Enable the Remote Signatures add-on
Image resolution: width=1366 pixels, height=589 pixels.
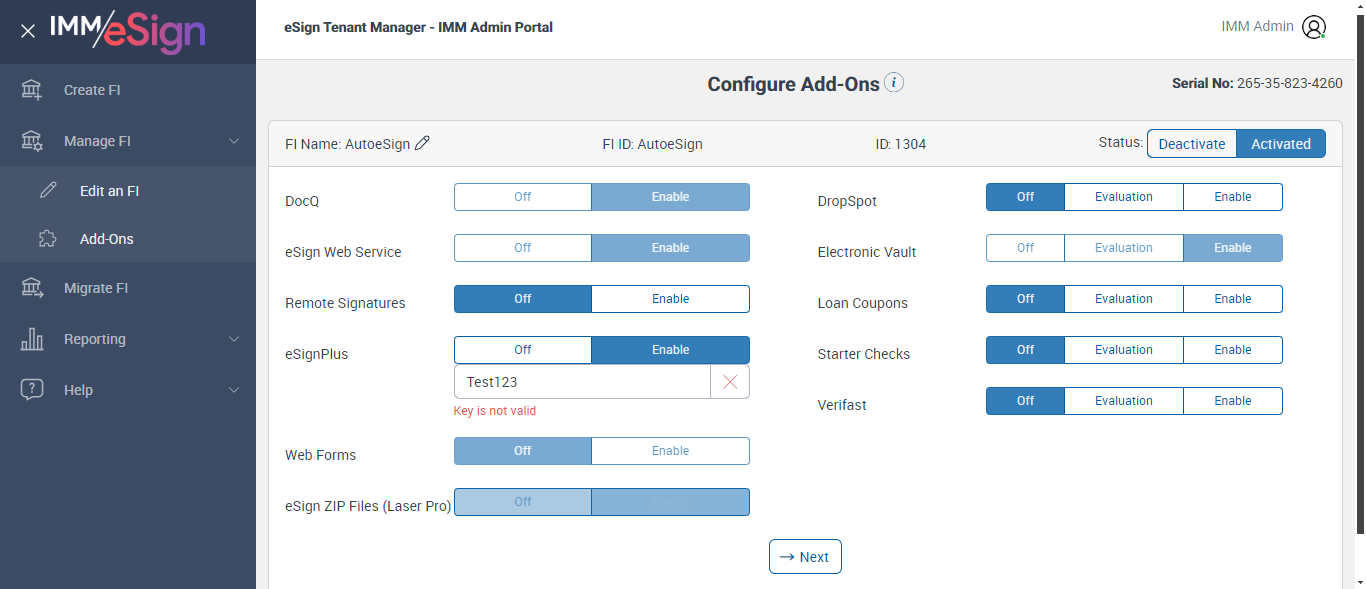(x=670, y=299)
